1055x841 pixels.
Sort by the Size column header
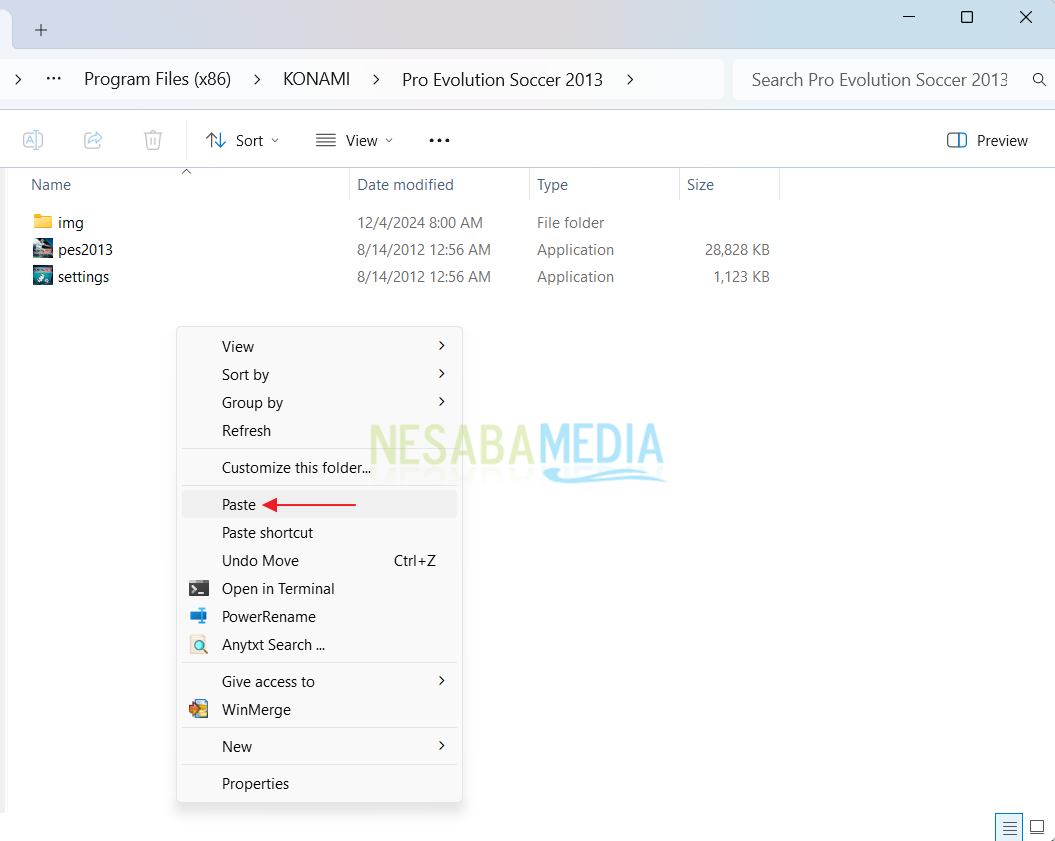click(700, 184)
